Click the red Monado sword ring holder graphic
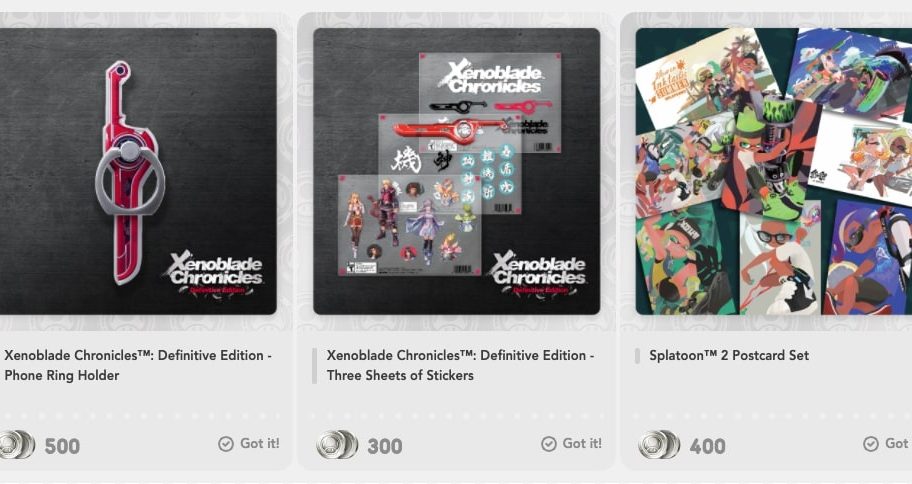912x484 pixels. coord(129,172)
